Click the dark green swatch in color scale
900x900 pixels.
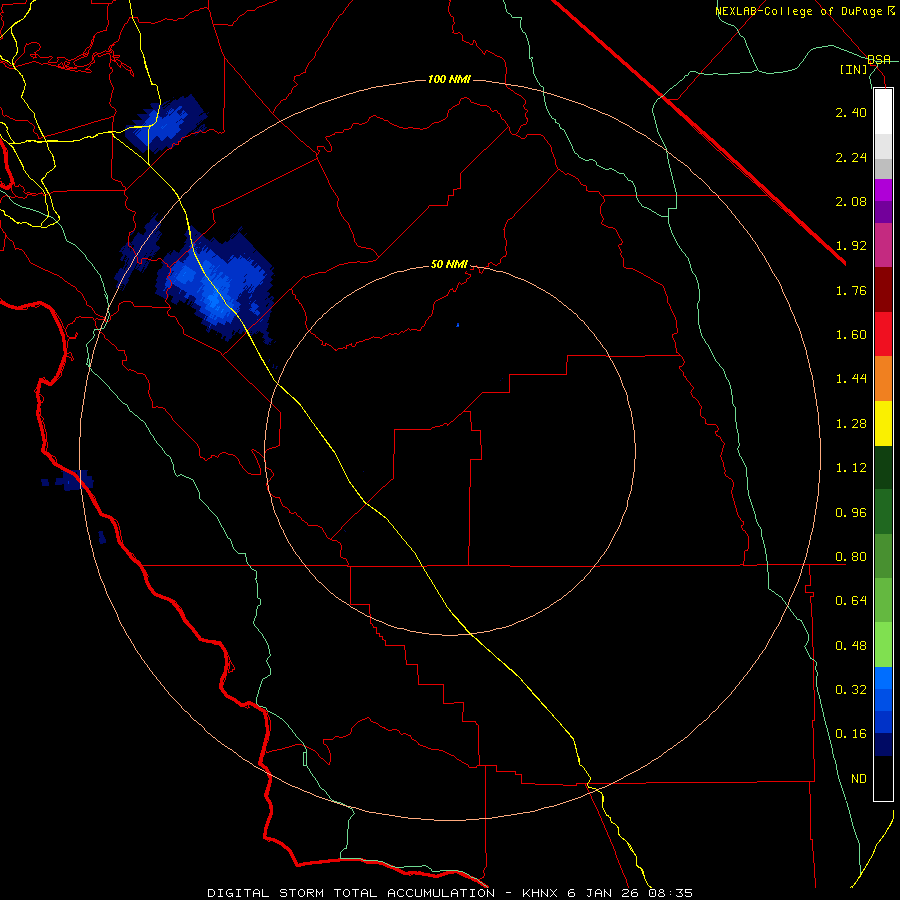(883, 467)
